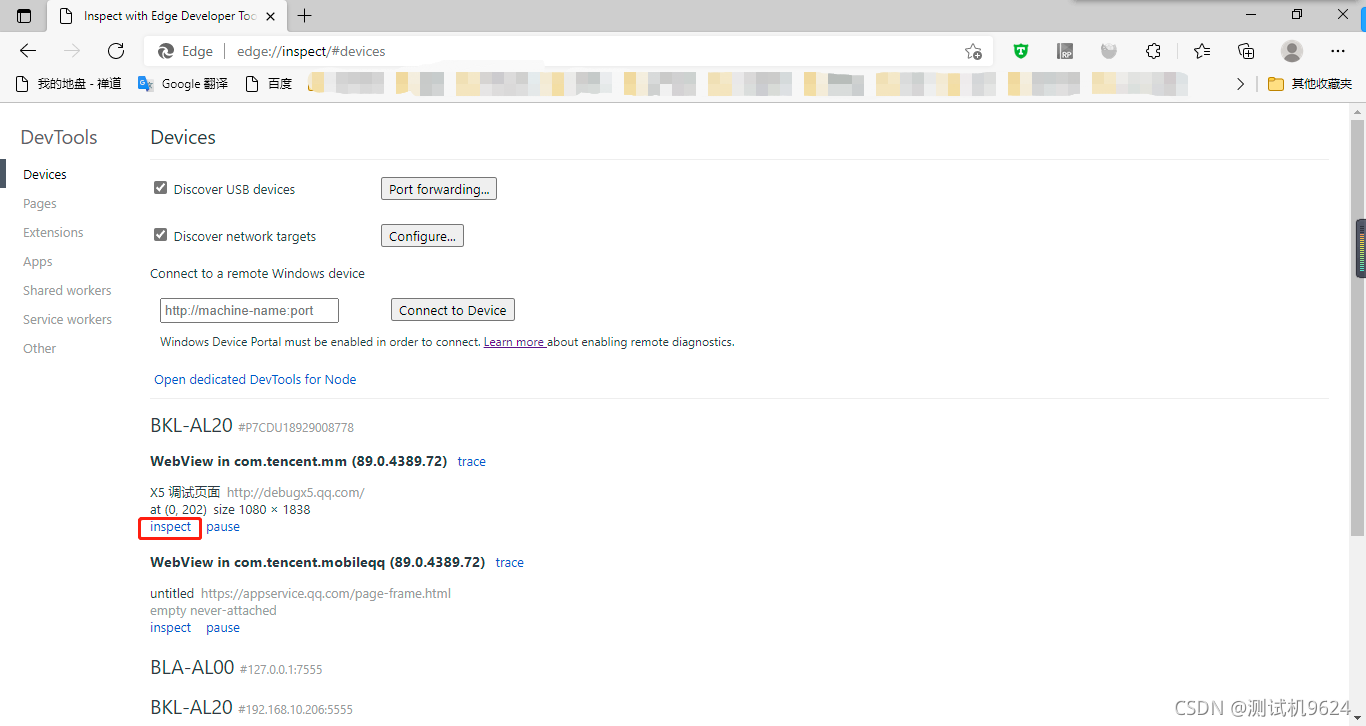The width and height of the screenshot is (1366, 726).
Task: Select the Service workers sidebar item
Action: (67, 319)
